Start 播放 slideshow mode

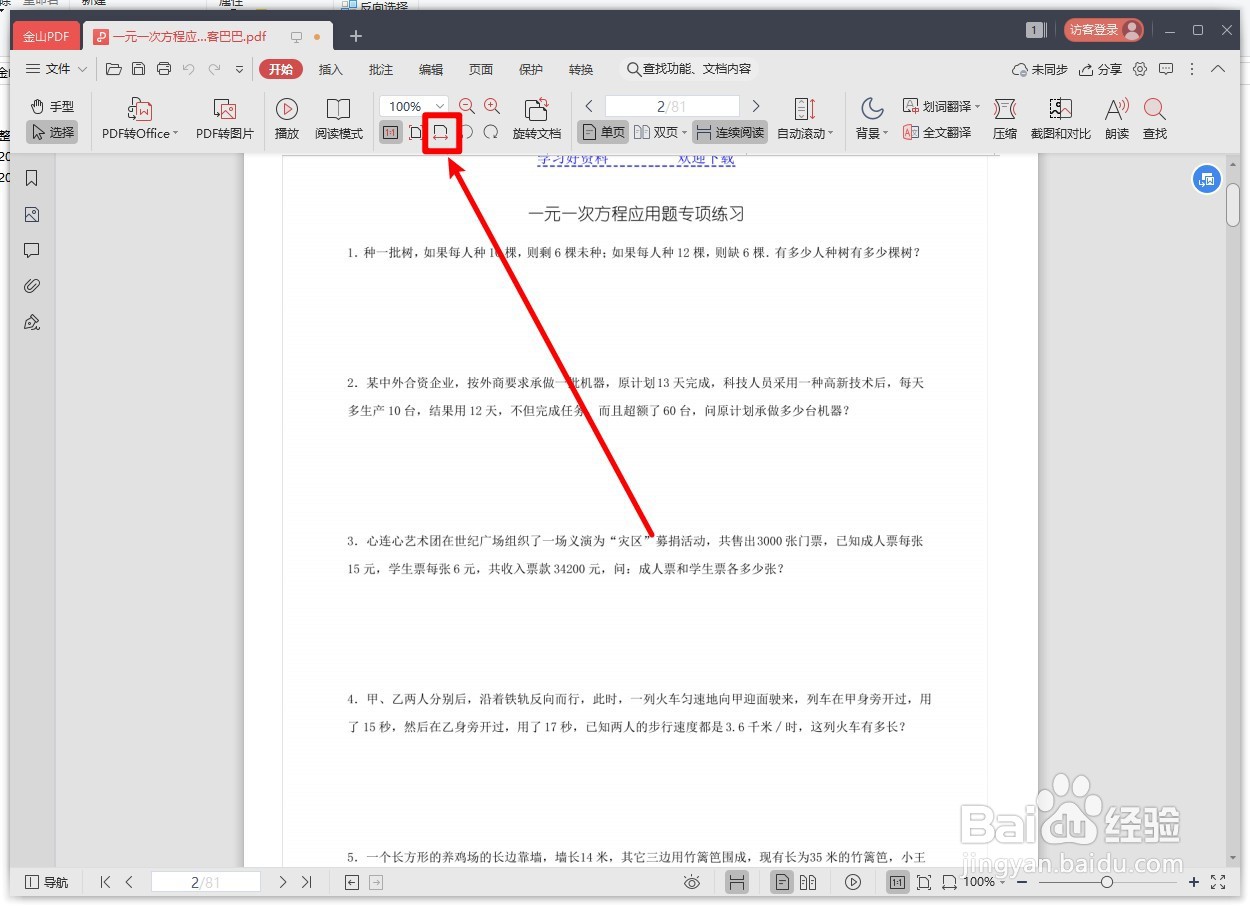pyautogui.click(x=287, y=120)
